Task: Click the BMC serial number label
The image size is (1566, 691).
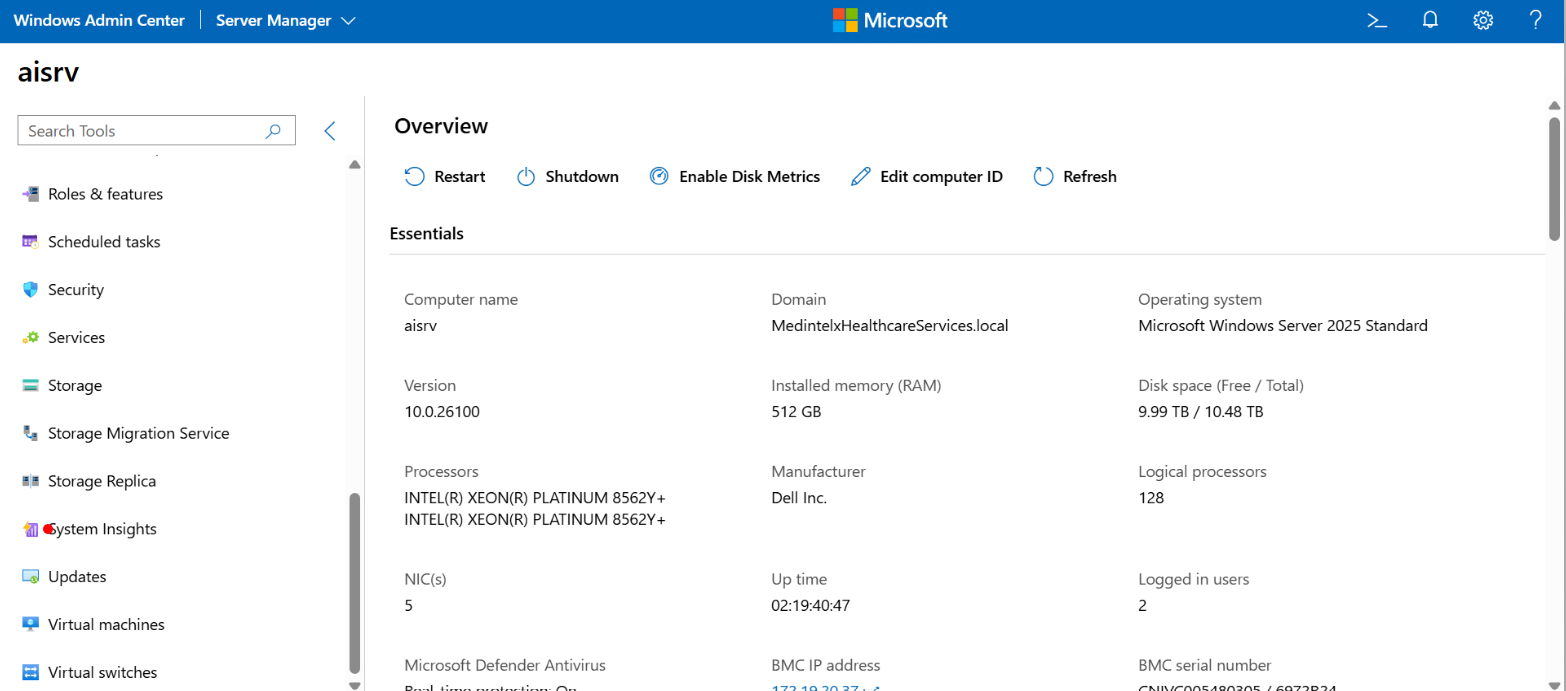Action: click(x=1205, y=665)
